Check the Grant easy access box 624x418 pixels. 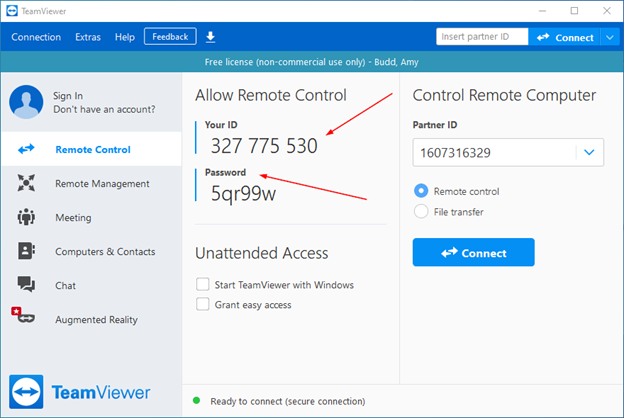click(x=203, y=304)
